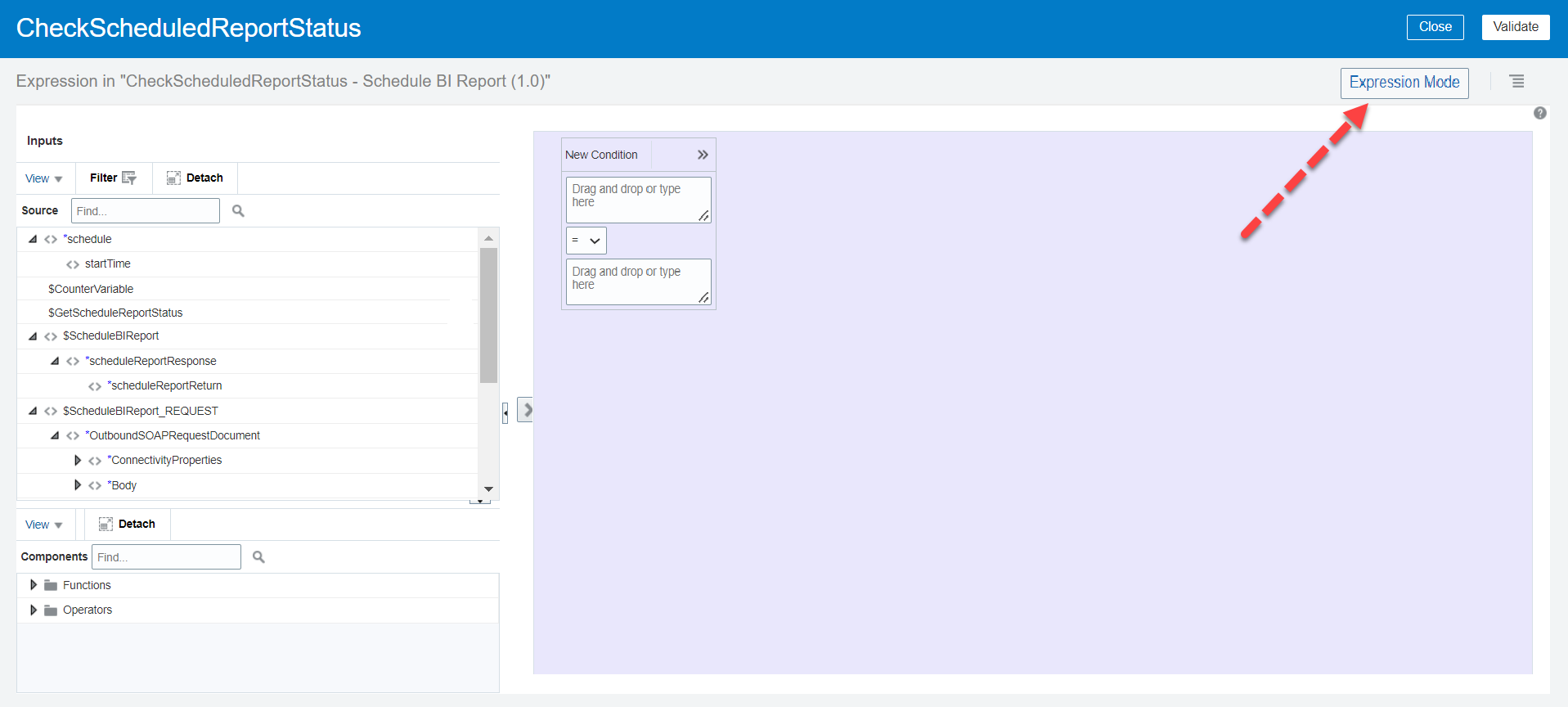The image size is (1568, 707).
Task: Click the Validate button
Action: pos(1515,27)
